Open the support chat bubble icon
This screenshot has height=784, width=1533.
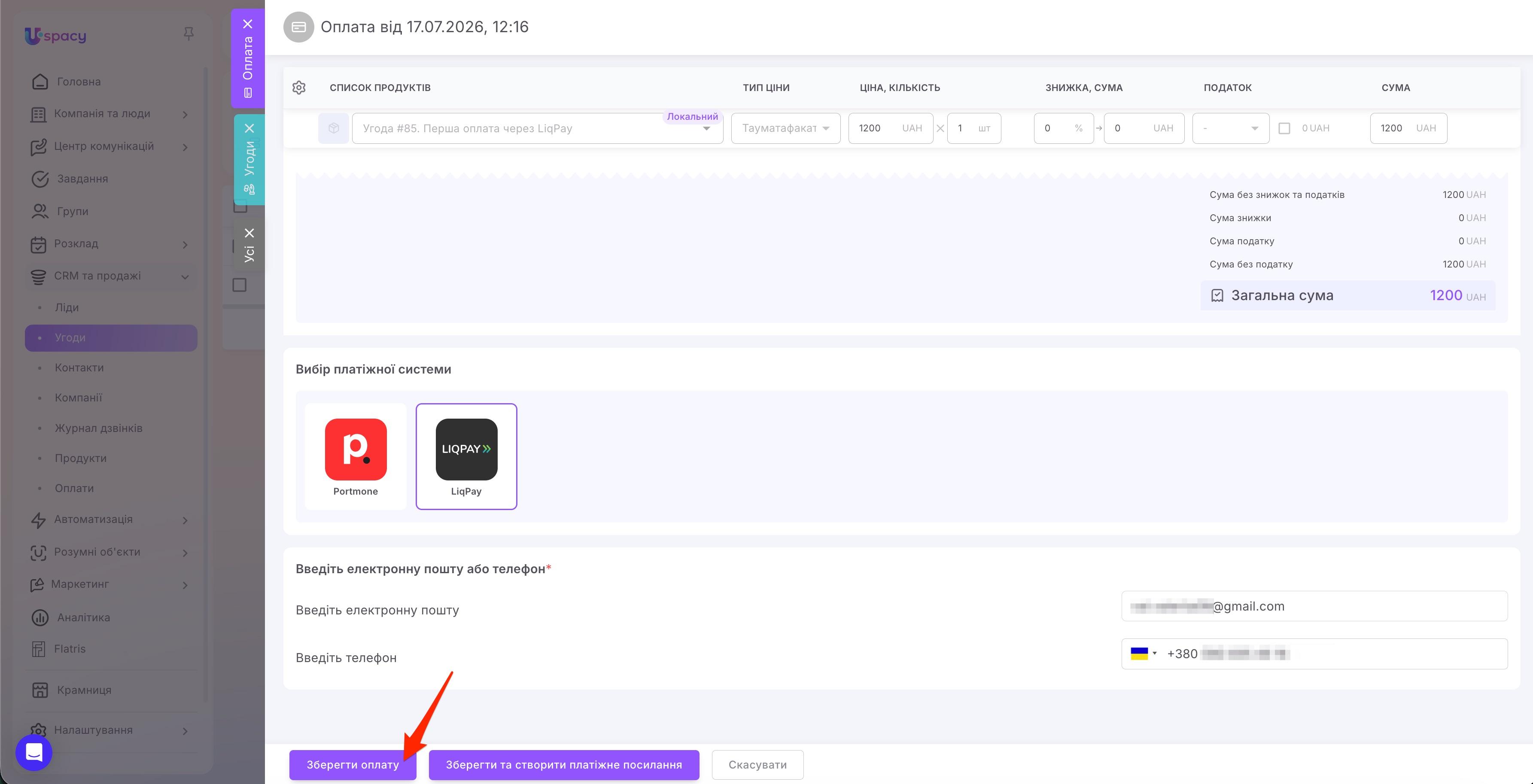click(34, 753)
